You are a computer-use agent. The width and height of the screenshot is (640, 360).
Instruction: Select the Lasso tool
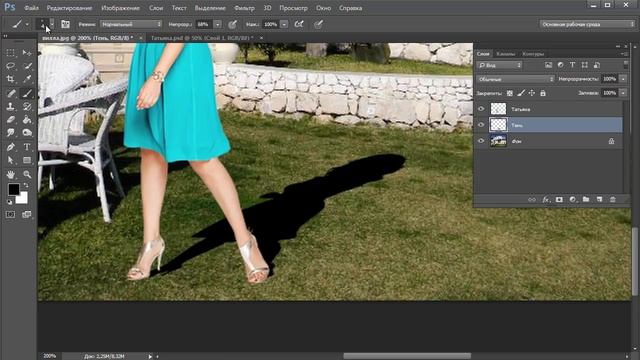click(11, 66)
